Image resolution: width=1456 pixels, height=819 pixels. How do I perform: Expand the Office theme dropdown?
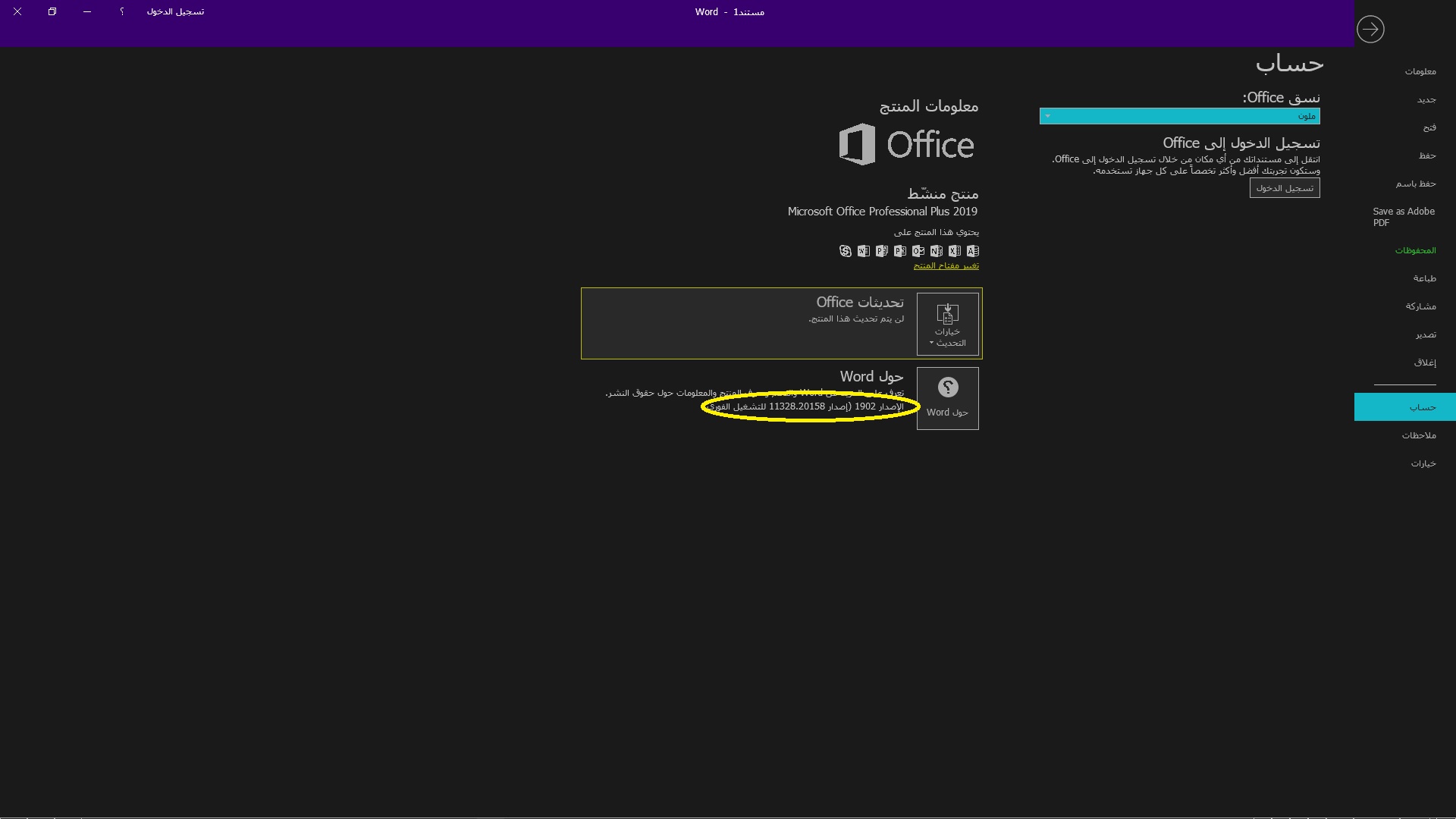1179,116
